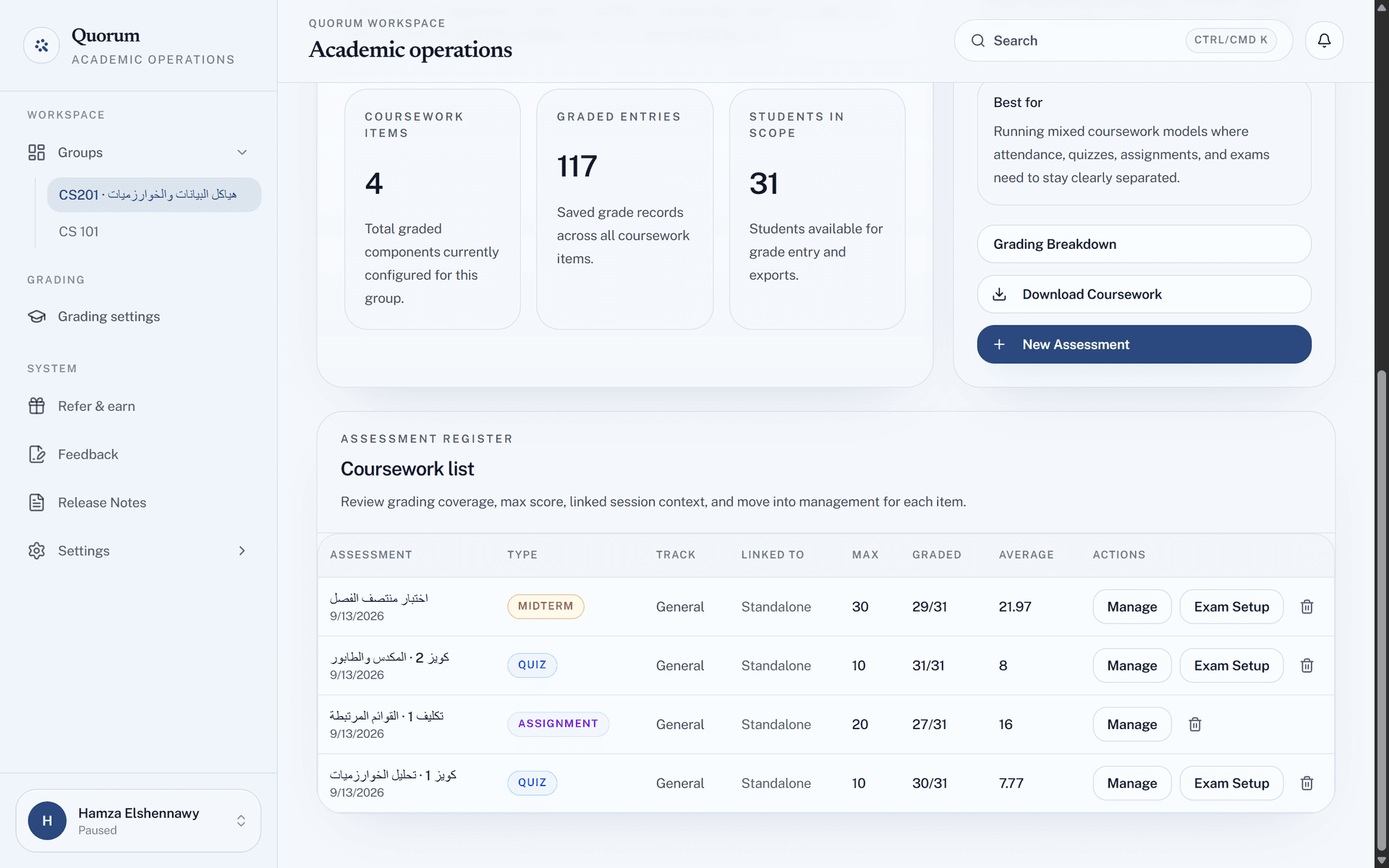Open the Hamza Elshennawy account switcher
1389x868 pixels.
click(x=138, y=820)
